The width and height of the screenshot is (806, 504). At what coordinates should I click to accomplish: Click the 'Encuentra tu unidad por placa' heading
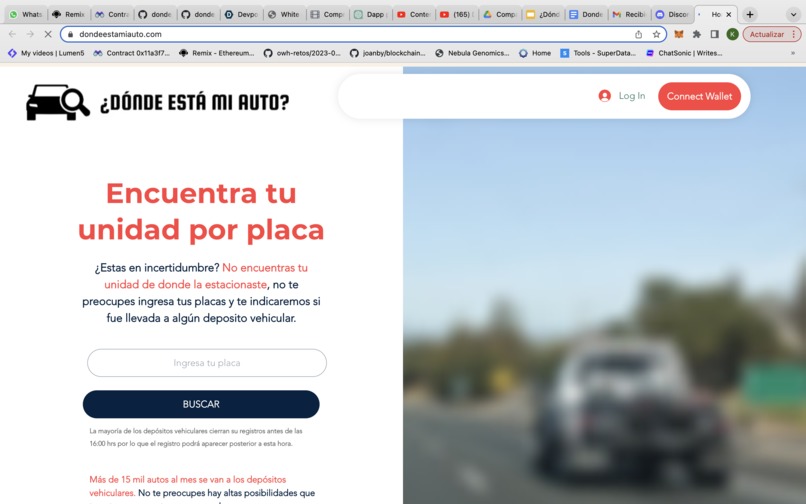(x=201, y=211)
